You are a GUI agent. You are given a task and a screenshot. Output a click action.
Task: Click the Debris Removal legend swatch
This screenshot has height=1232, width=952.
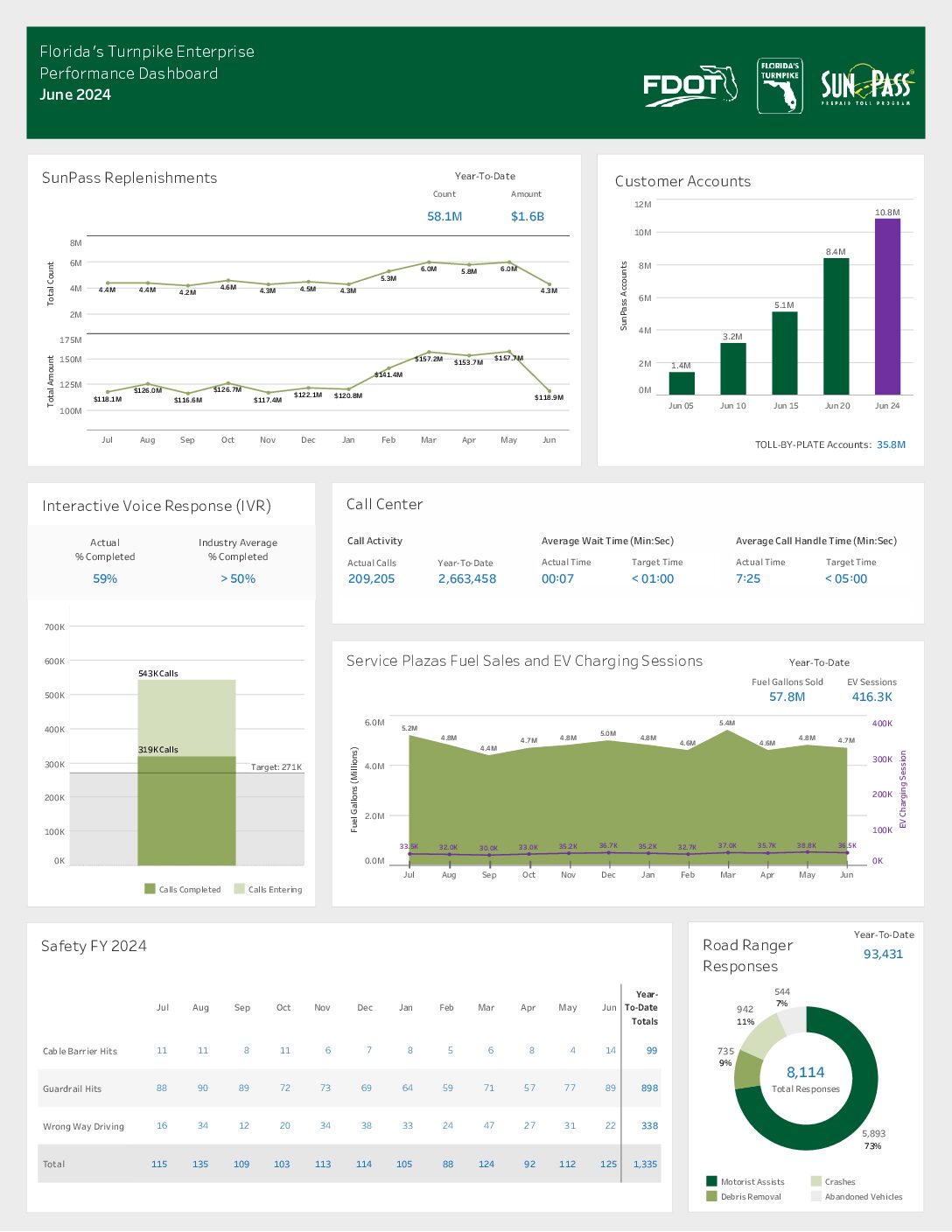711,1196
